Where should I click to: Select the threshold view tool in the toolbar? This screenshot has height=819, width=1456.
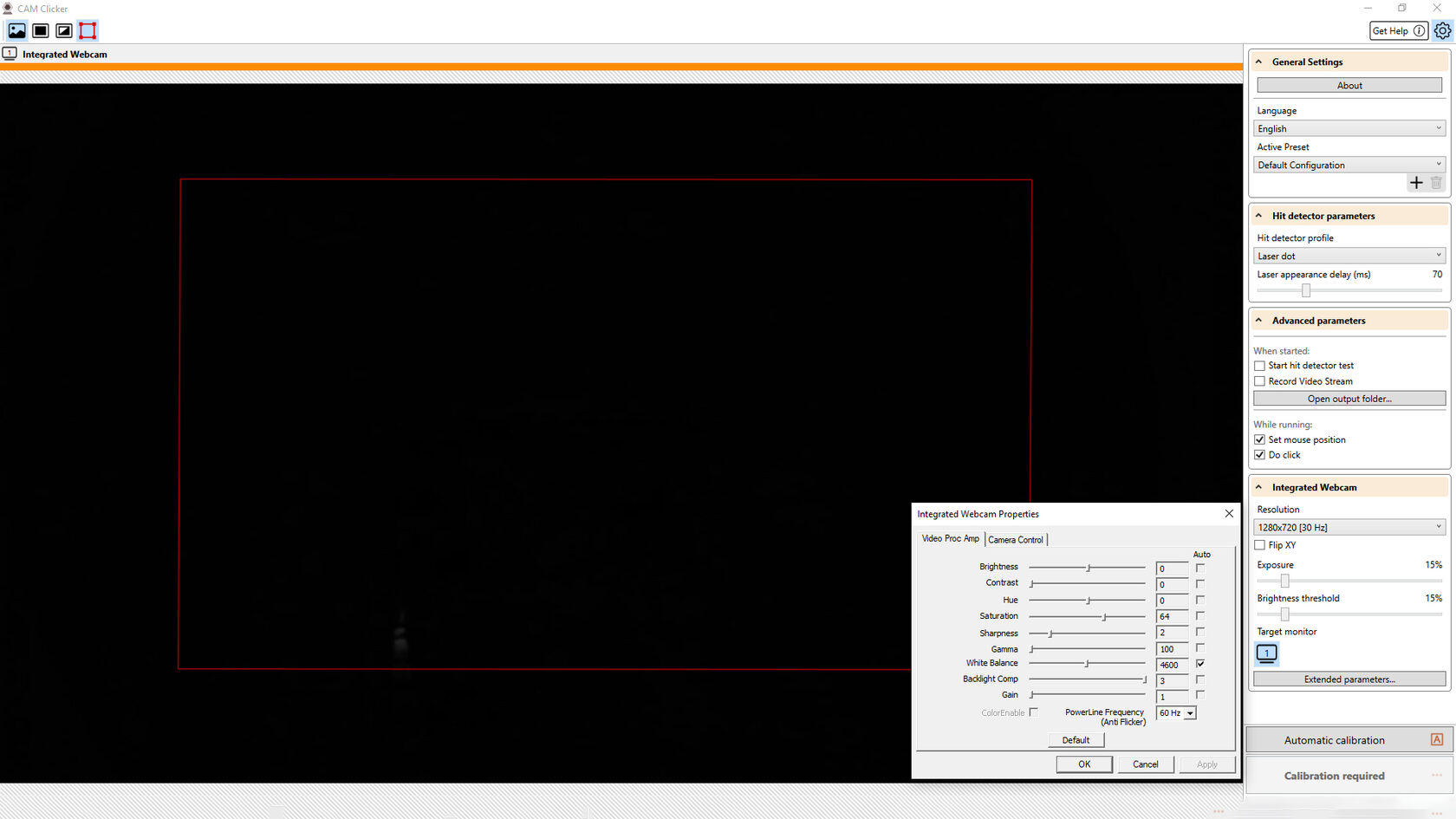63,30
